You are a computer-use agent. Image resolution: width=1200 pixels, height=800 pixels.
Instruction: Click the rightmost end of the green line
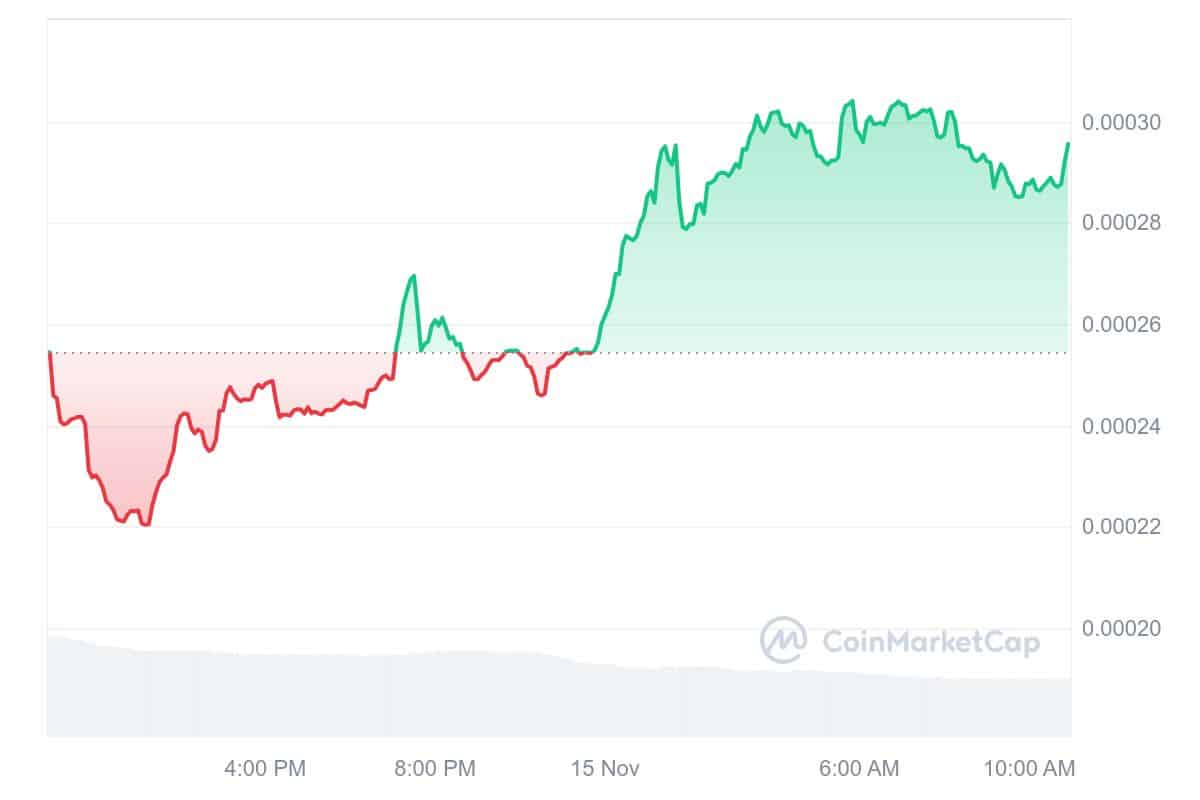pyautogui.click(x=1068, y=144)
